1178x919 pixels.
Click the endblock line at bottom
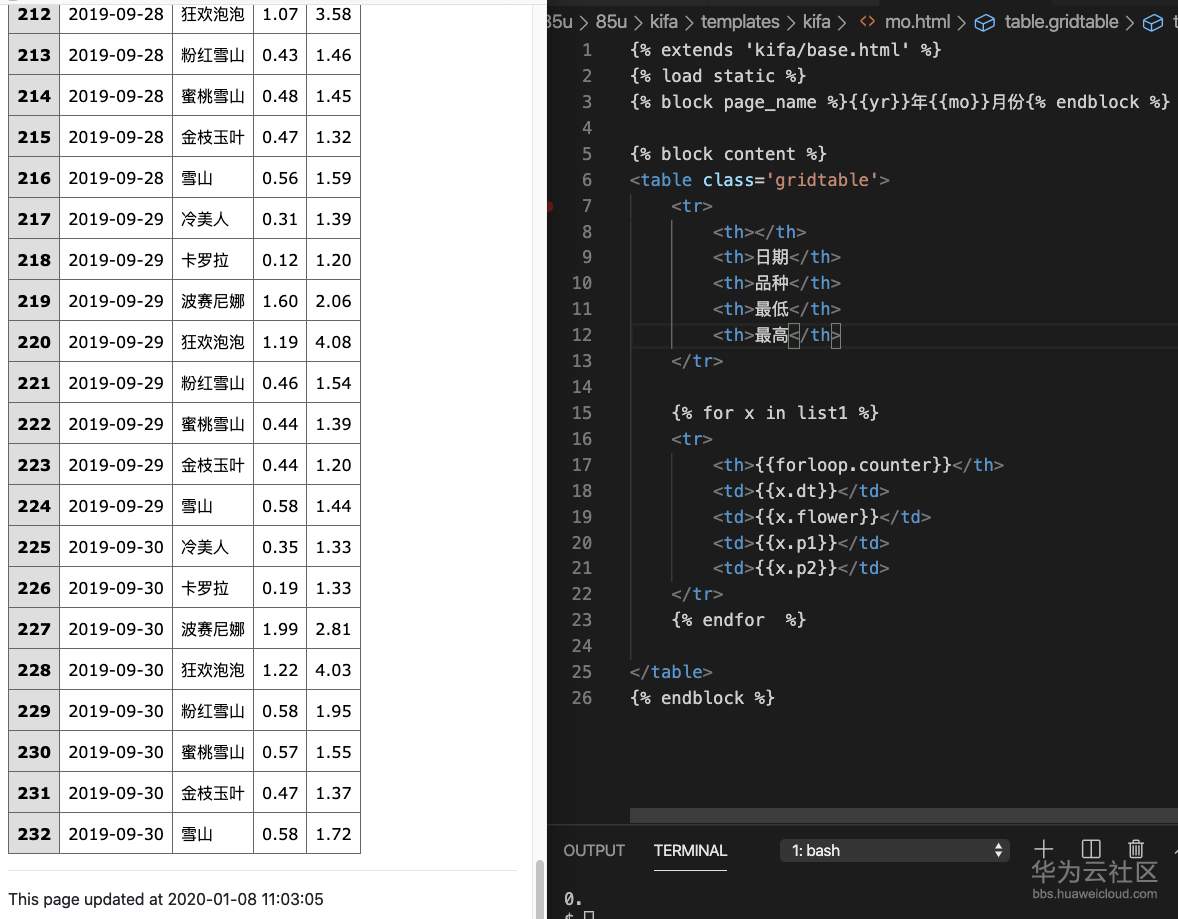702,697
